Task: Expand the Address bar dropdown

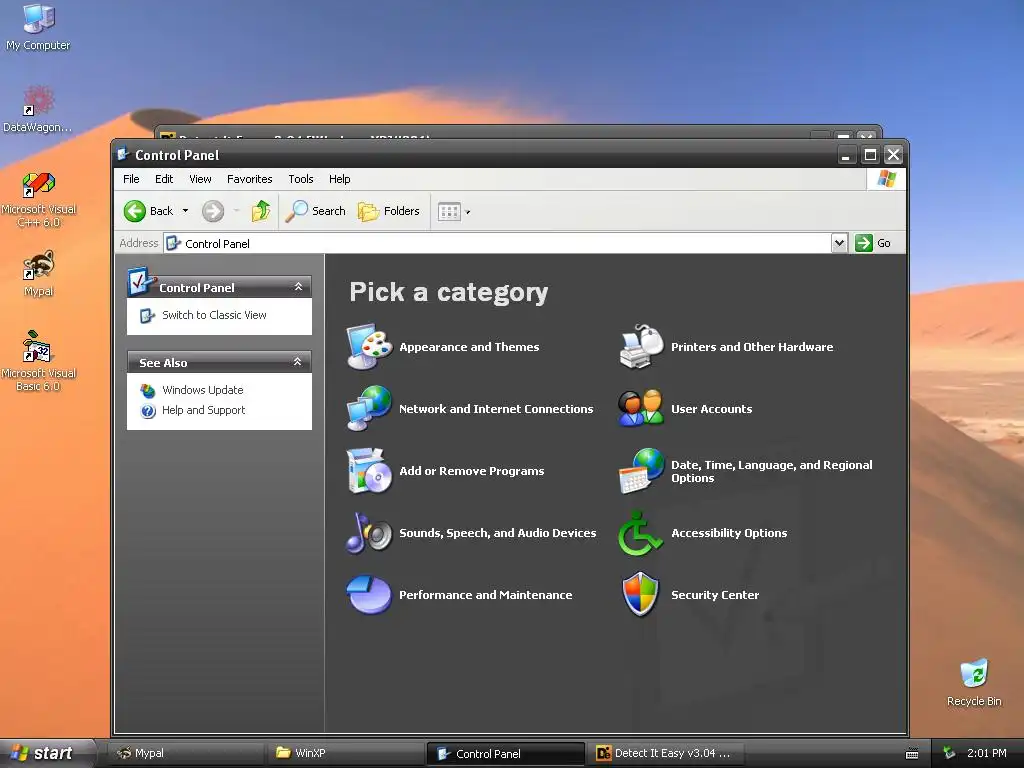Action: click(839, 243)
